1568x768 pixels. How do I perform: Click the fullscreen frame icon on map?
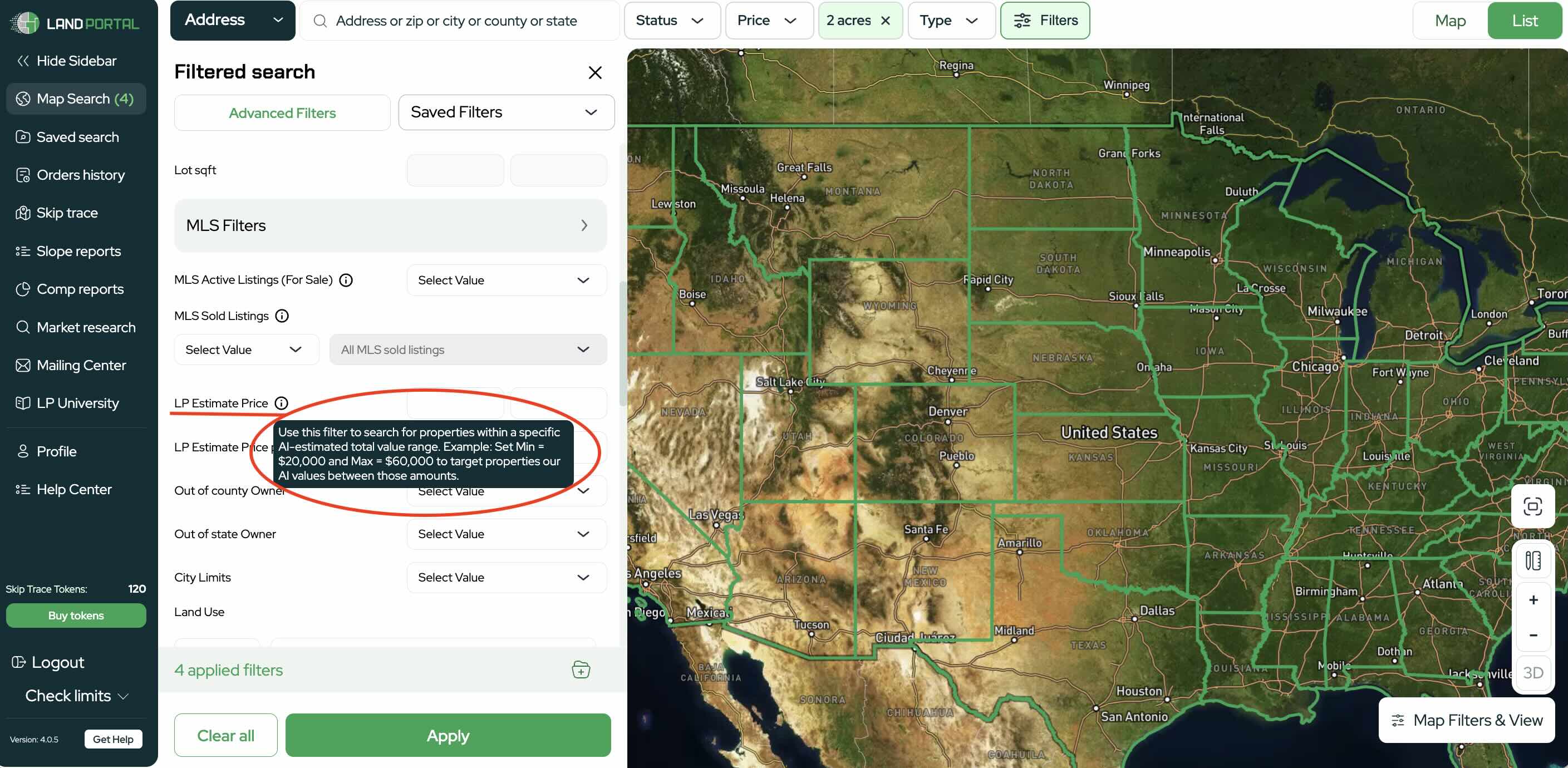[1532, 506]
